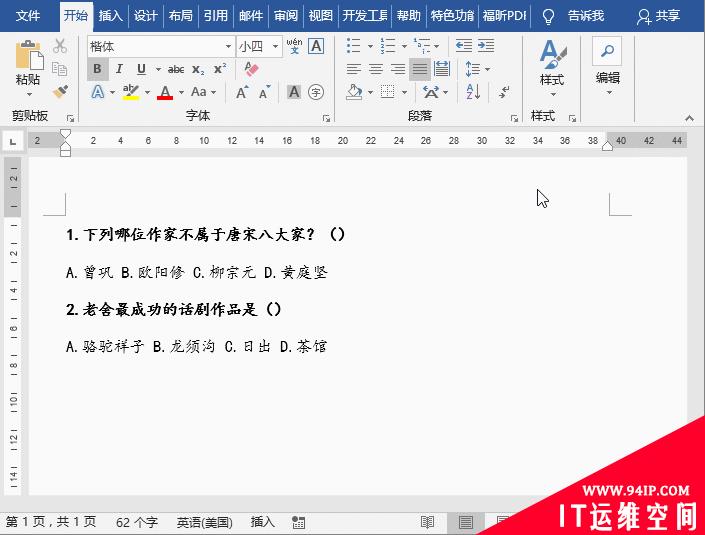Switch to Read Mode view
Viewport: 705px width, 535px height.
(427, 522)
